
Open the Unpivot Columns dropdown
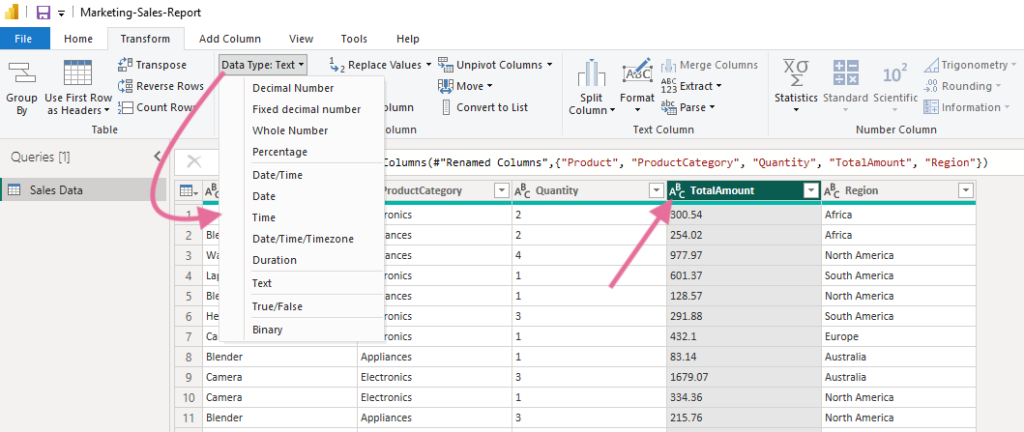point(495,65)
